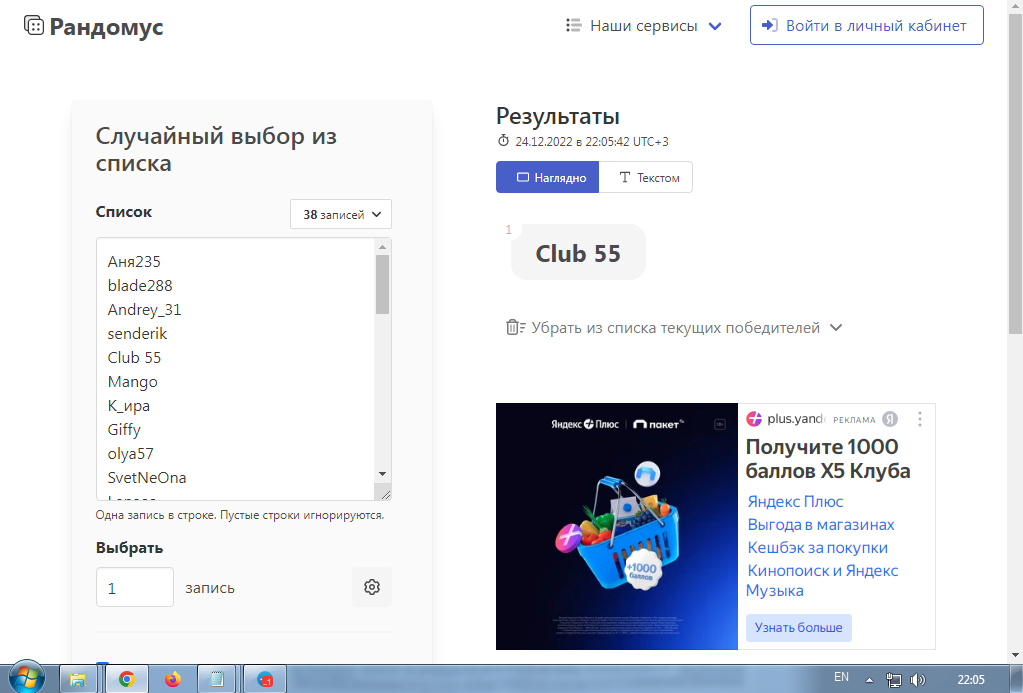Click the К_ира entry in the list
This screenshot has width=1023, height=693.
click(129, 406)
